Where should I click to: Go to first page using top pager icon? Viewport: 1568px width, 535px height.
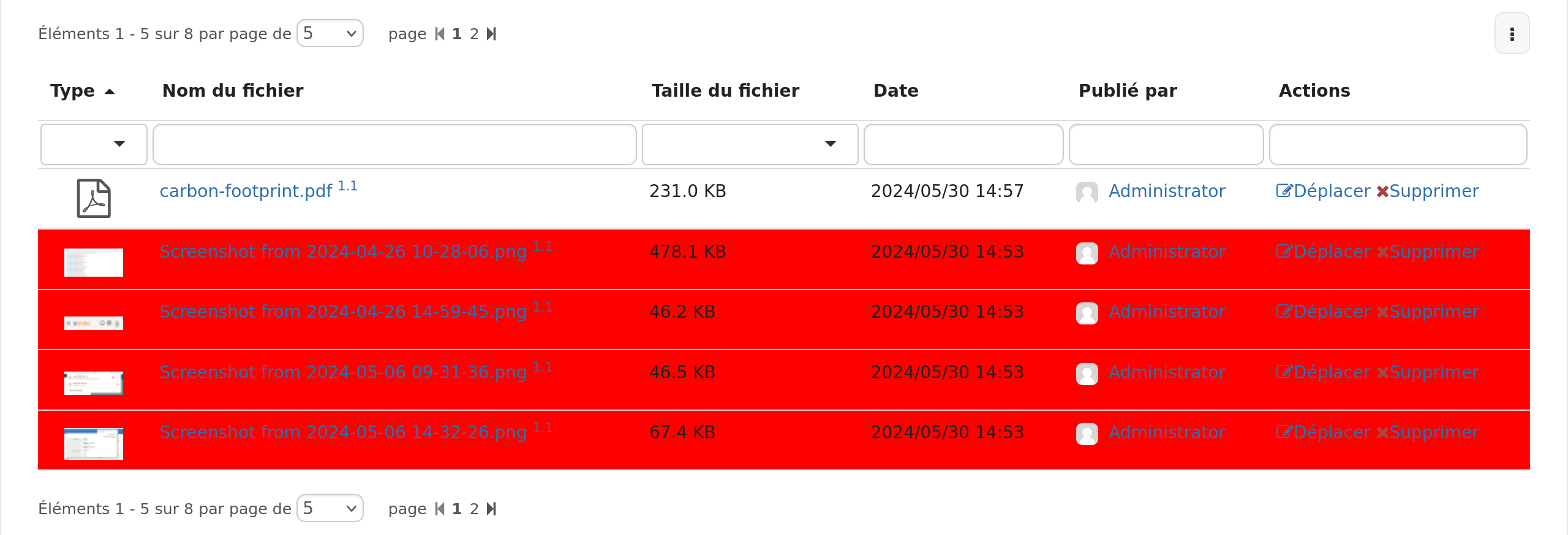pyautogui.click(x=439, y=34)
